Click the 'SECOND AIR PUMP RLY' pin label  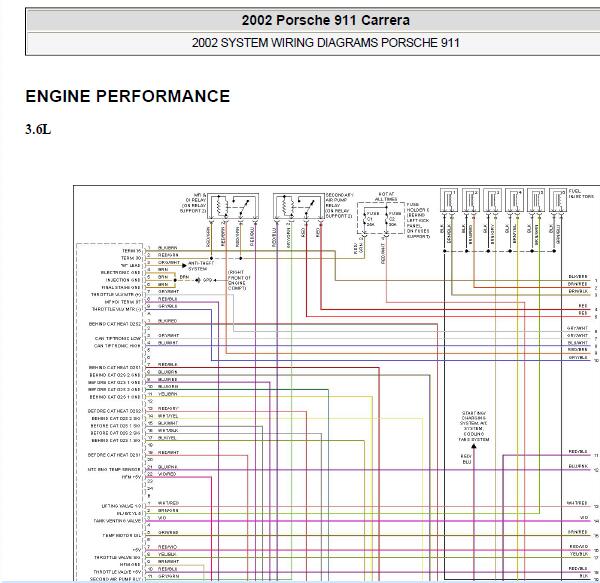[116, 579]
